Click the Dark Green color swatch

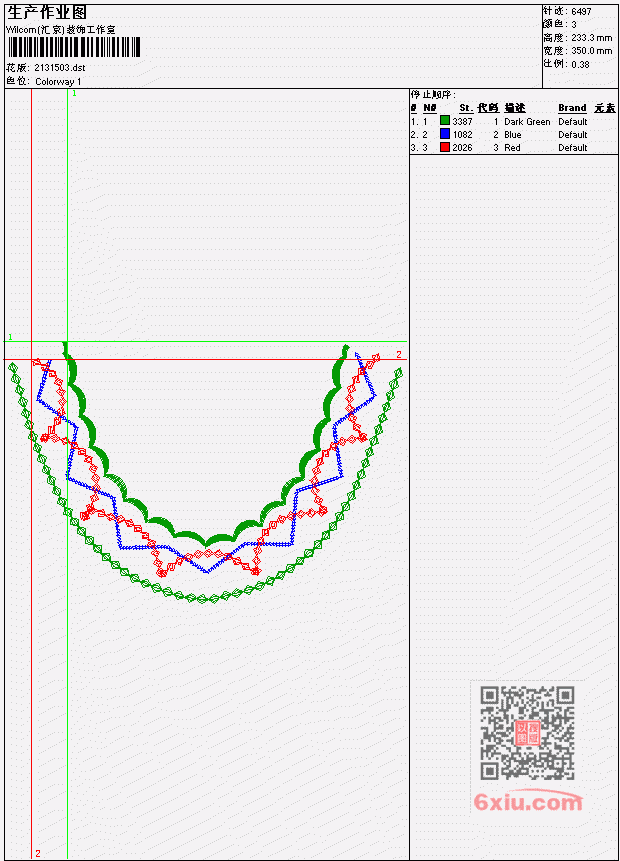pyautogui.click(x=445, y=121)
